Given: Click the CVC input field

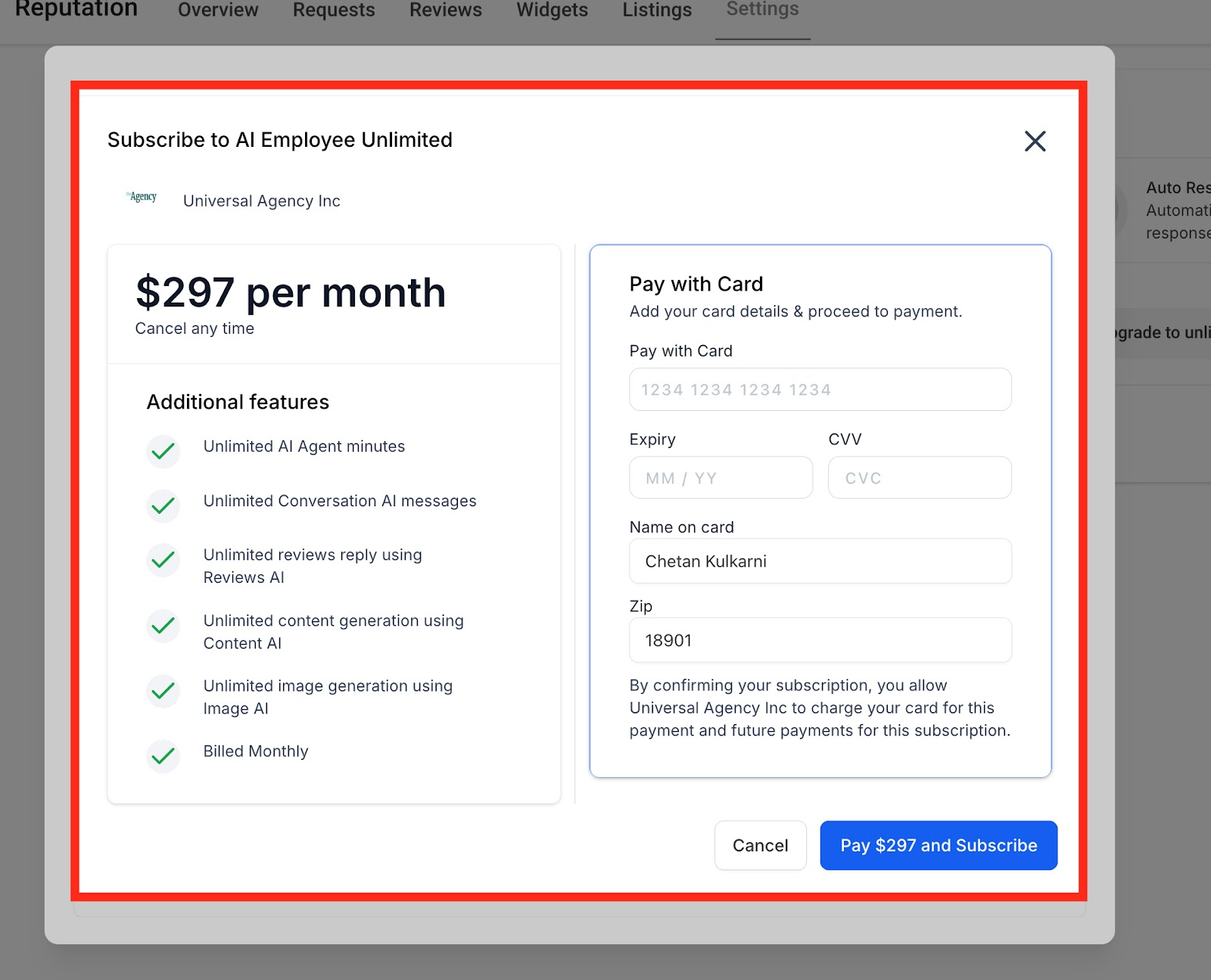Looking at the screenshot, I should pos(920,478).
